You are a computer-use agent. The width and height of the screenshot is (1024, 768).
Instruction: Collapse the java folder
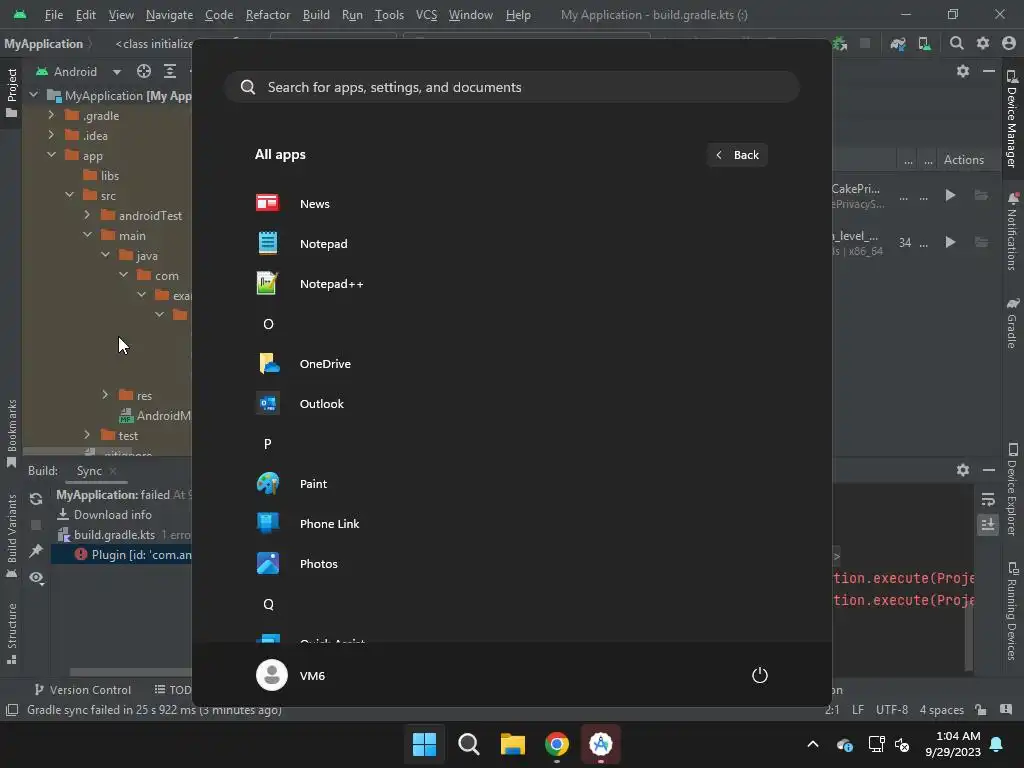[x=105, y=255]
